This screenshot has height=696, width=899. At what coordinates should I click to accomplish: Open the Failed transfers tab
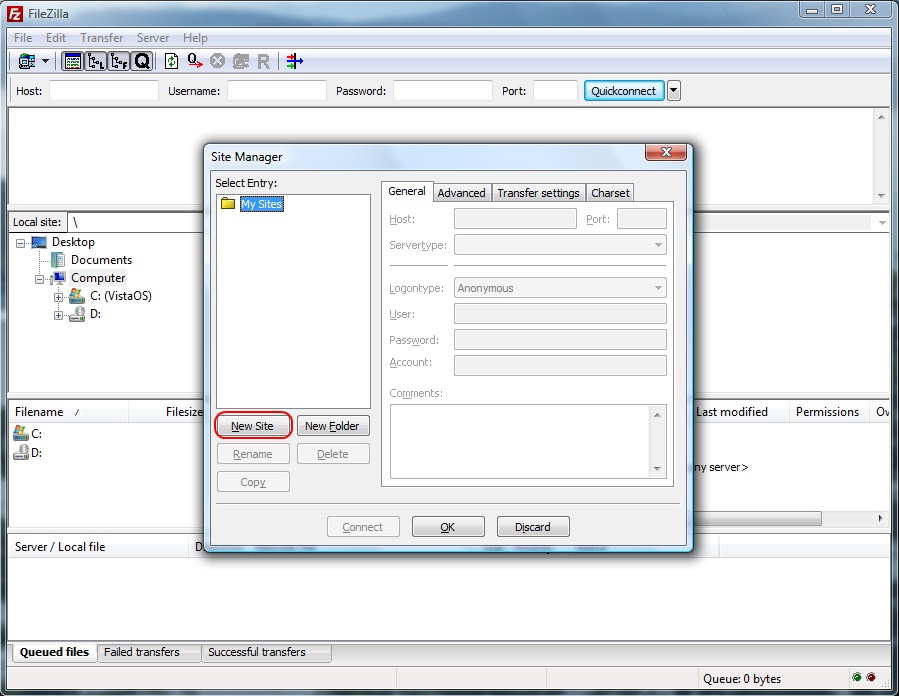[x=142, y=652]
